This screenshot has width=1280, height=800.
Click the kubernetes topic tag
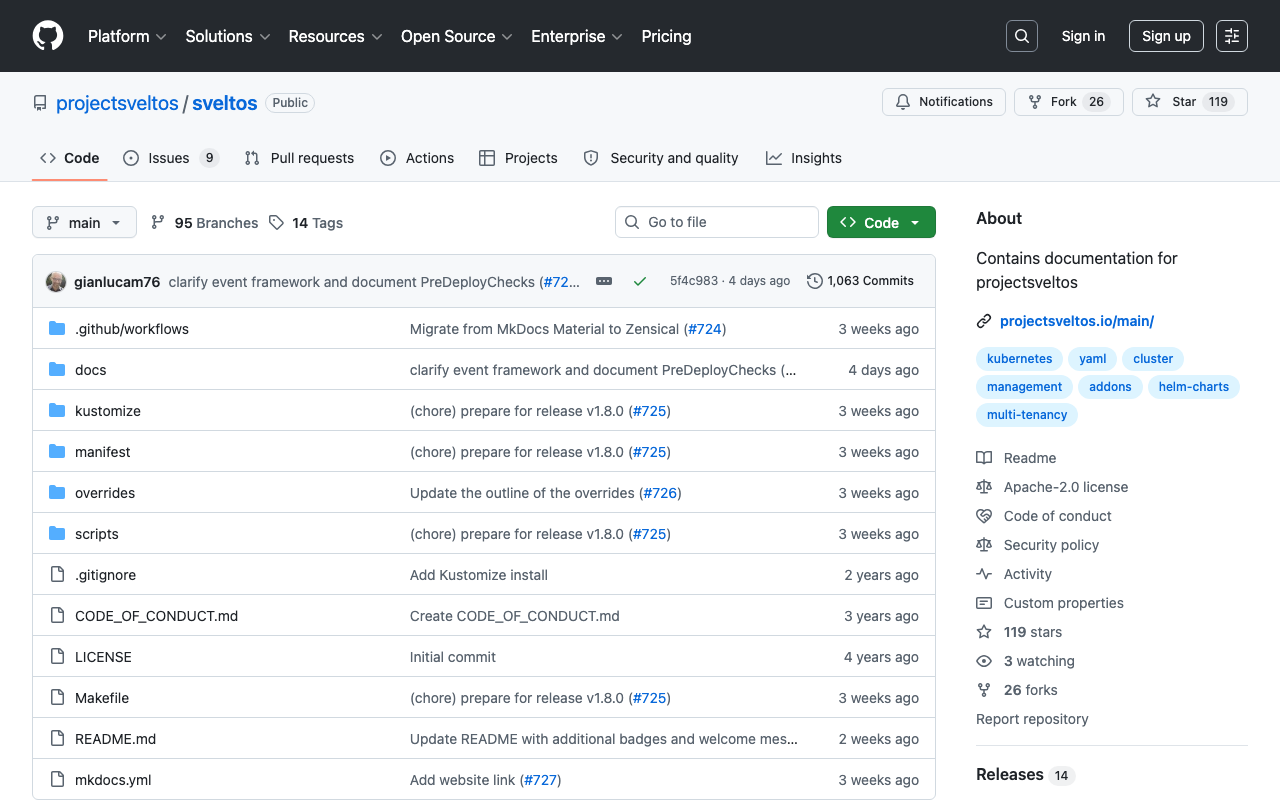(x=1019, y=358)
